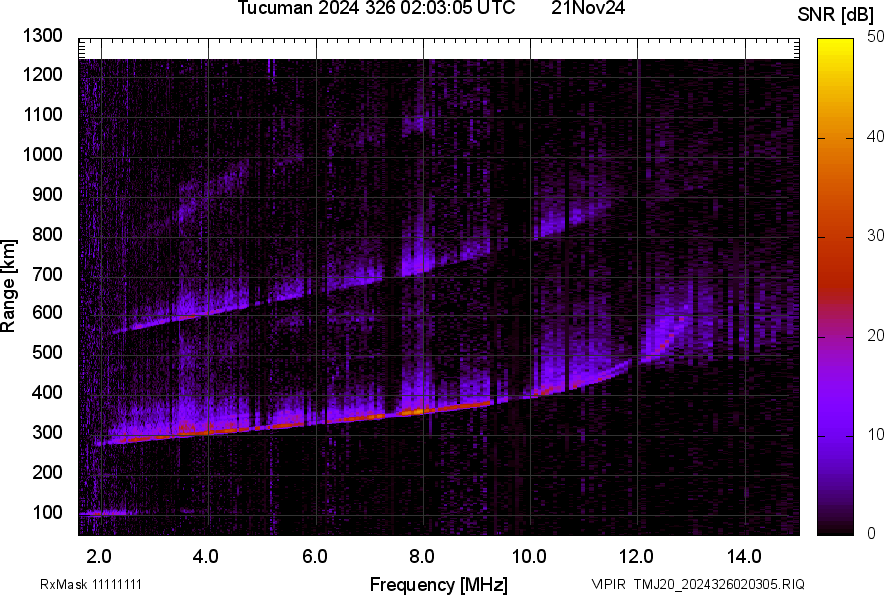
Task: Click the faint 100 km echo near 2 MHz
Action: click(x=105, y=513)
